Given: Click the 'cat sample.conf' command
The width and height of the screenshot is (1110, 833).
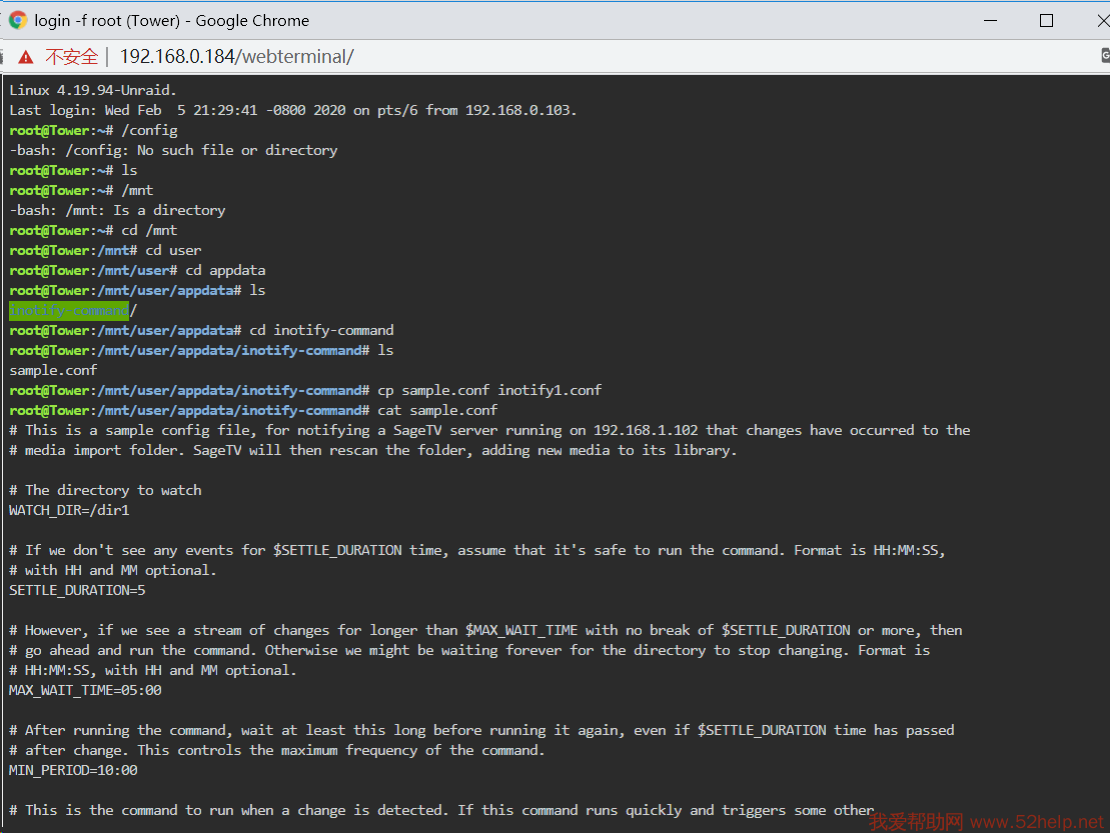Looking at the screenshot, I should (437, 410).
